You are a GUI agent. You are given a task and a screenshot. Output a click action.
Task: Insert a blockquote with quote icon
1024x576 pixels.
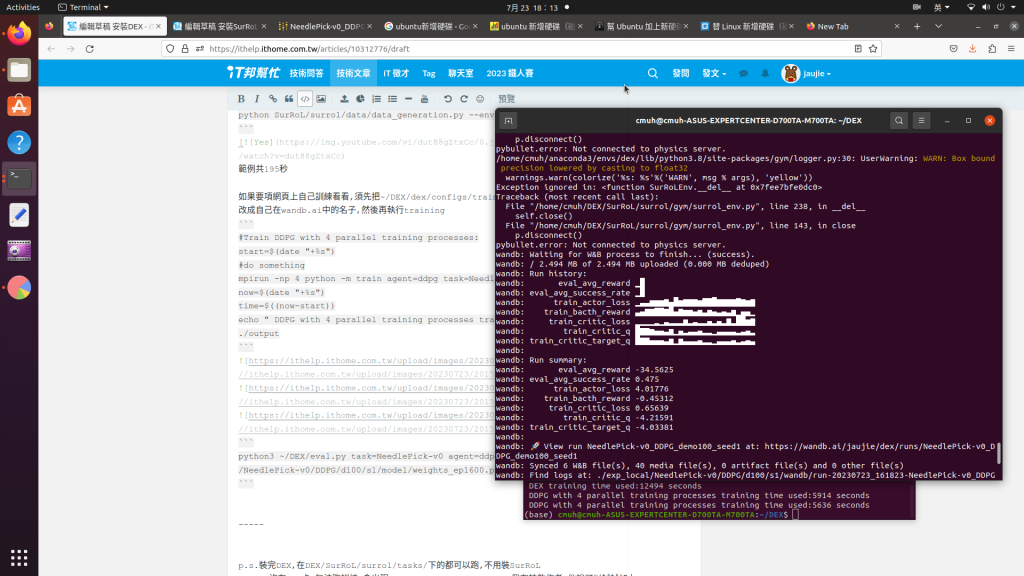click(x=289, y=99)
